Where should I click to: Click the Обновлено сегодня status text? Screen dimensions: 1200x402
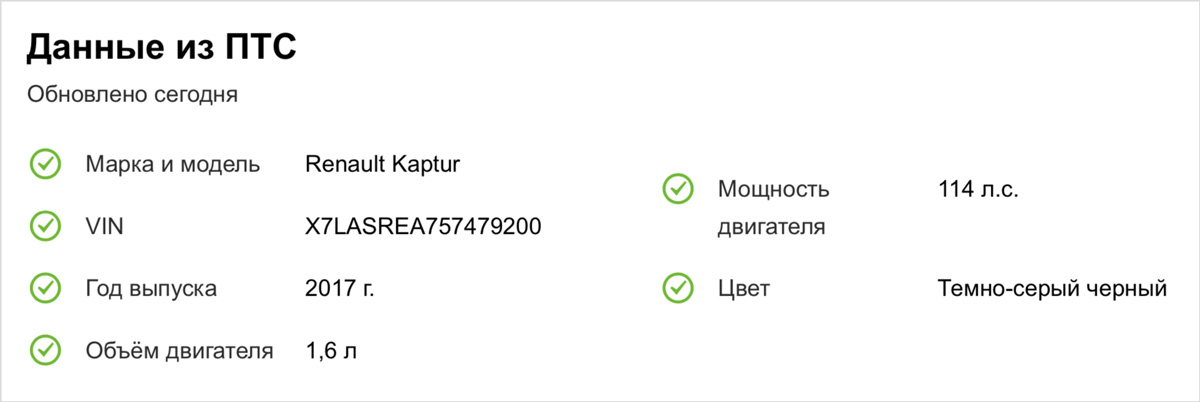132,96
